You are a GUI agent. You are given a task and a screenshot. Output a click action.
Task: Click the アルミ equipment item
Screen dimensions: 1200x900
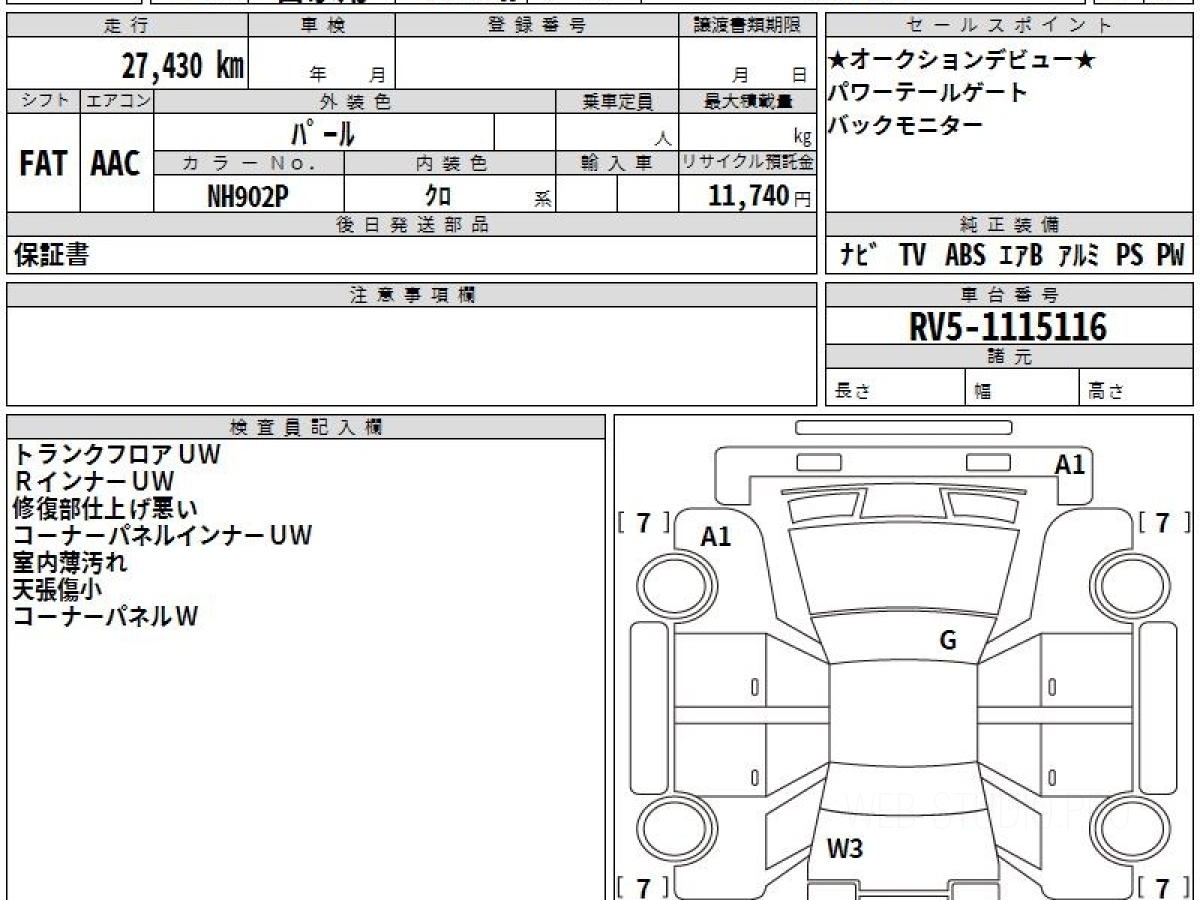(1079, 256)
